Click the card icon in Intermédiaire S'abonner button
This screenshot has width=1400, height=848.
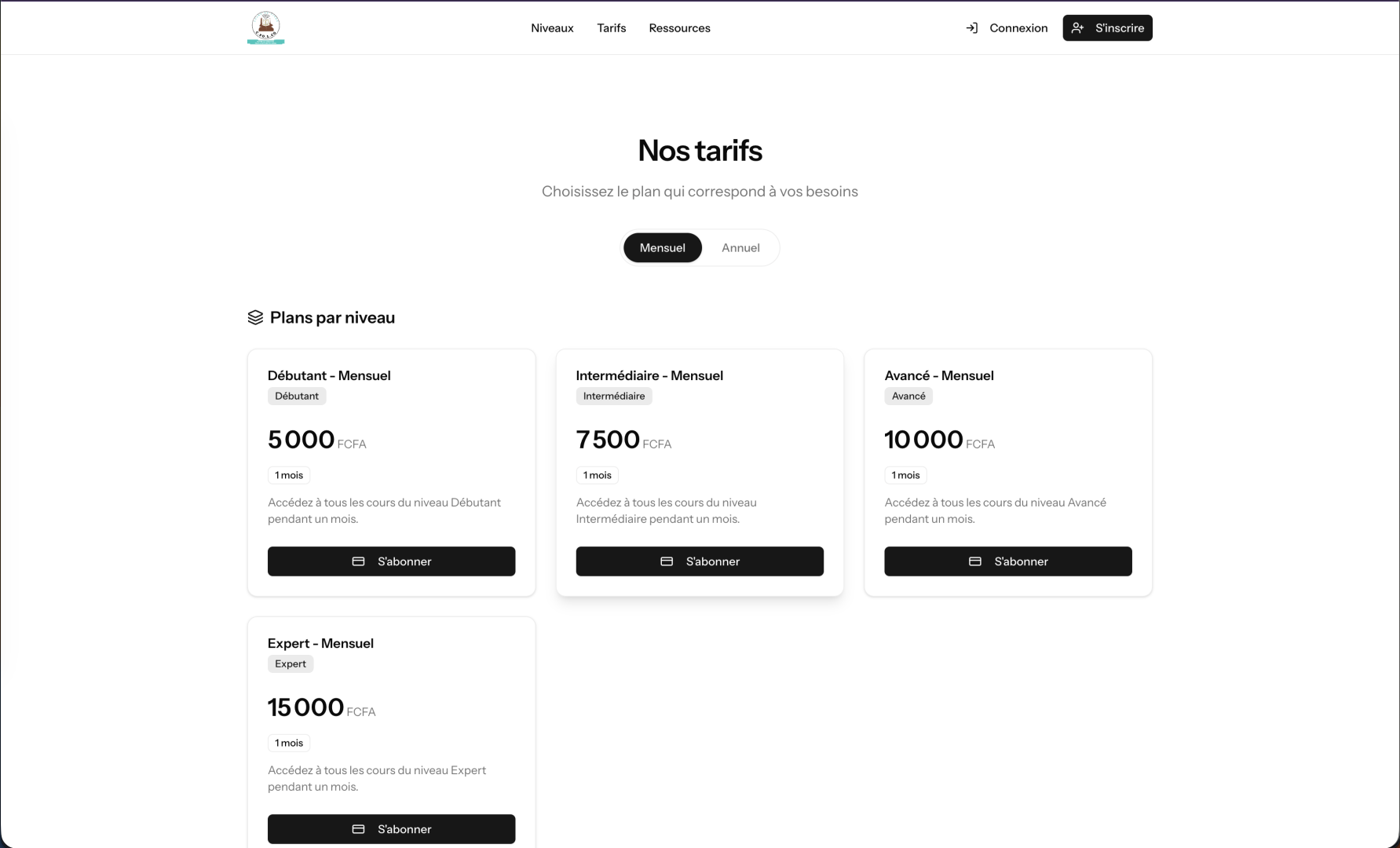point(667,561)
